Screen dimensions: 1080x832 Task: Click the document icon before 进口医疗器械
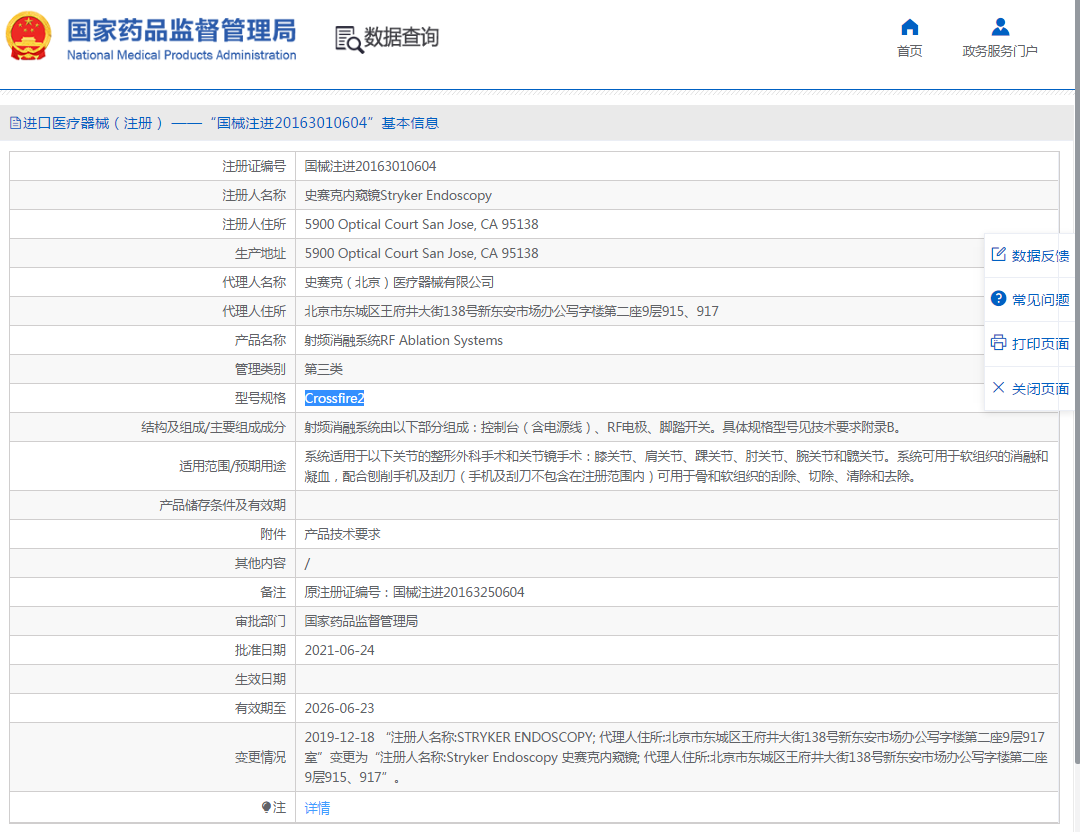tap(15, 123)
